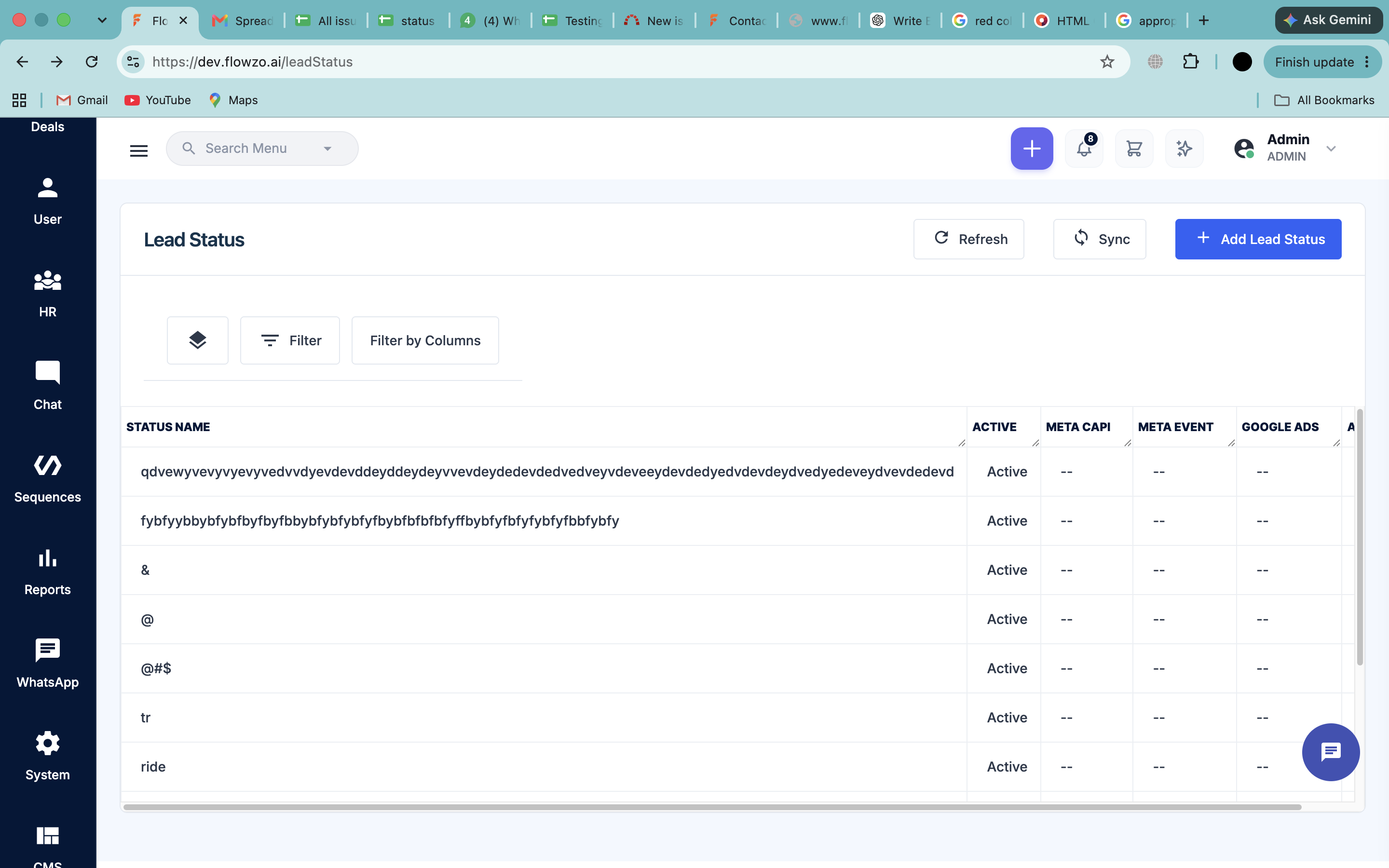This screenshot has height=868, width=1389.
Task: Open the Sequences sidebar section
Action: (x=48, y=479)
